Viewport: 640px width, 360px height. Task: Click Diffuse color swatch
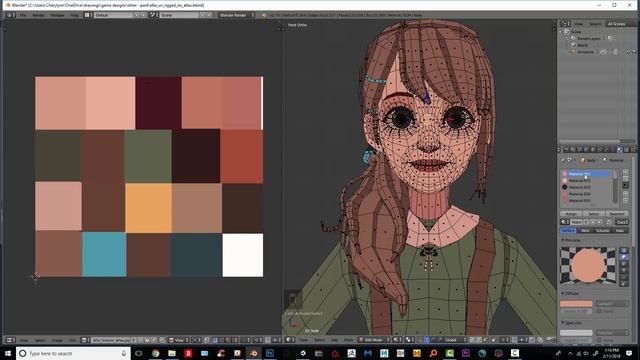(576, 304)
